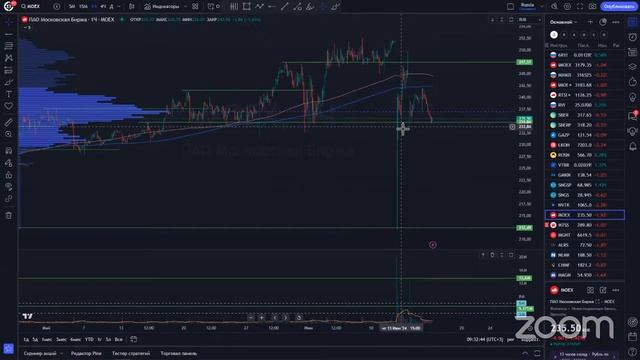Viewport: 640px width, 360px height.
Task: Select NLMK row in watchlist
Action: click(x=584, y=255)
